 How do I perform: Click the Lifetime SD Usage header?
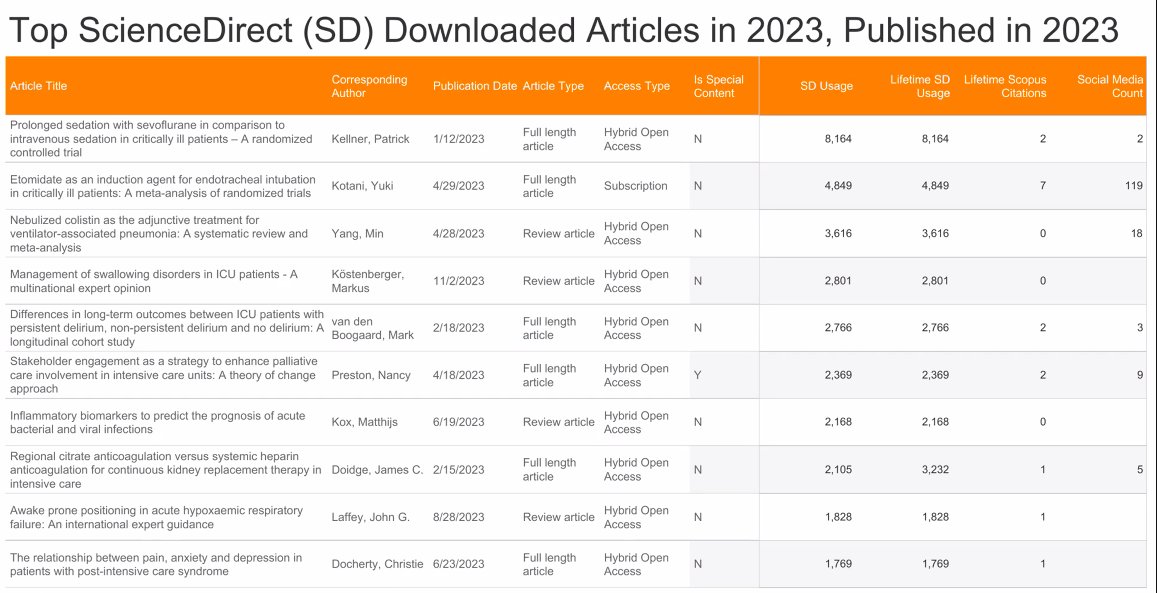920,86
